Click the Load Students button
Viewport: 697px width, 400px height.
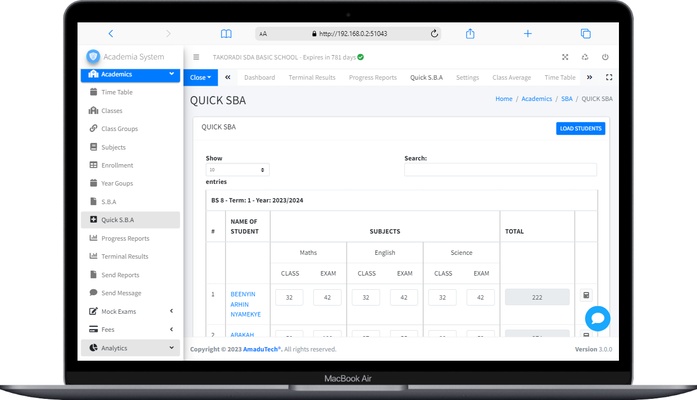tap(580, 128)
